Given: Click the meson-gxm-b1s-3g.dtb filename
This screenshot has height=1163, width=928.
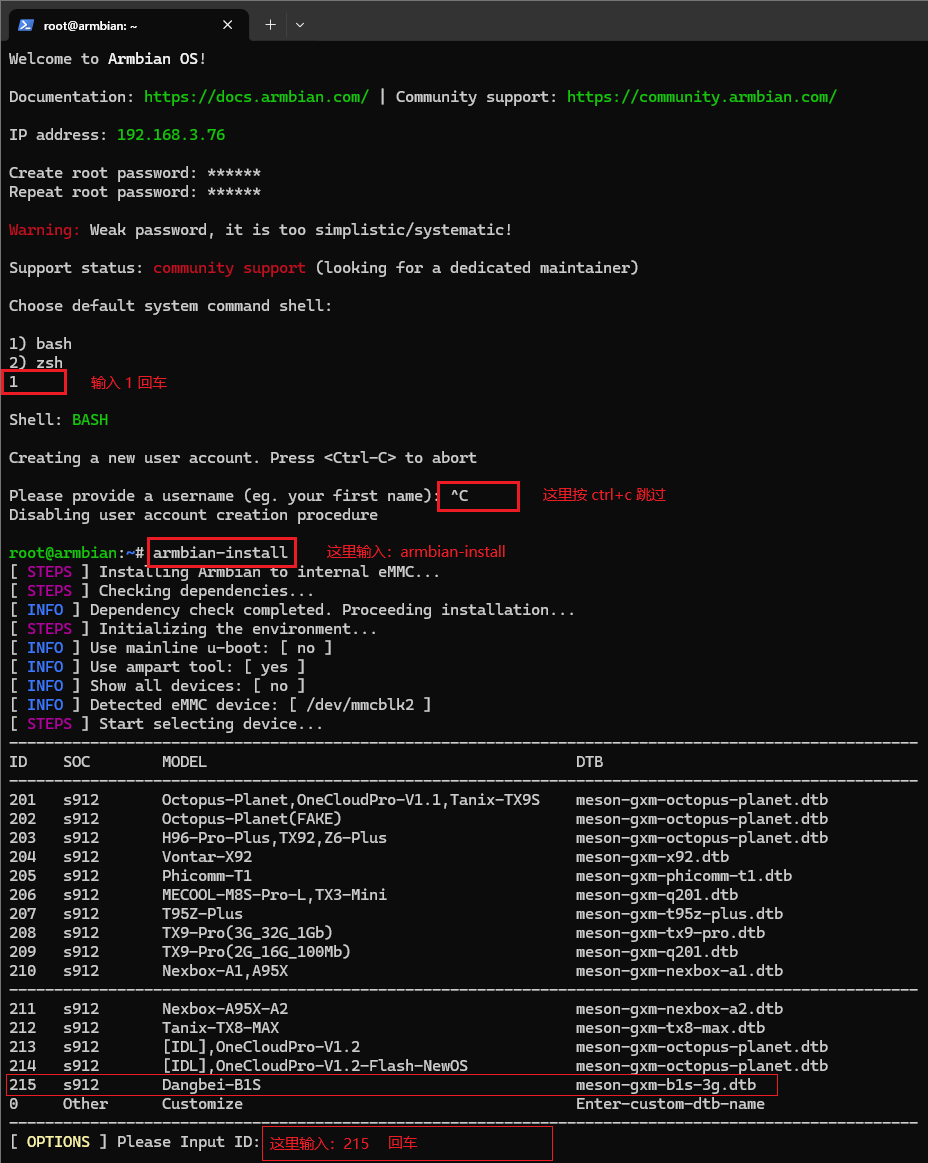Looking at the screenshot, I should click(665, 1085).
